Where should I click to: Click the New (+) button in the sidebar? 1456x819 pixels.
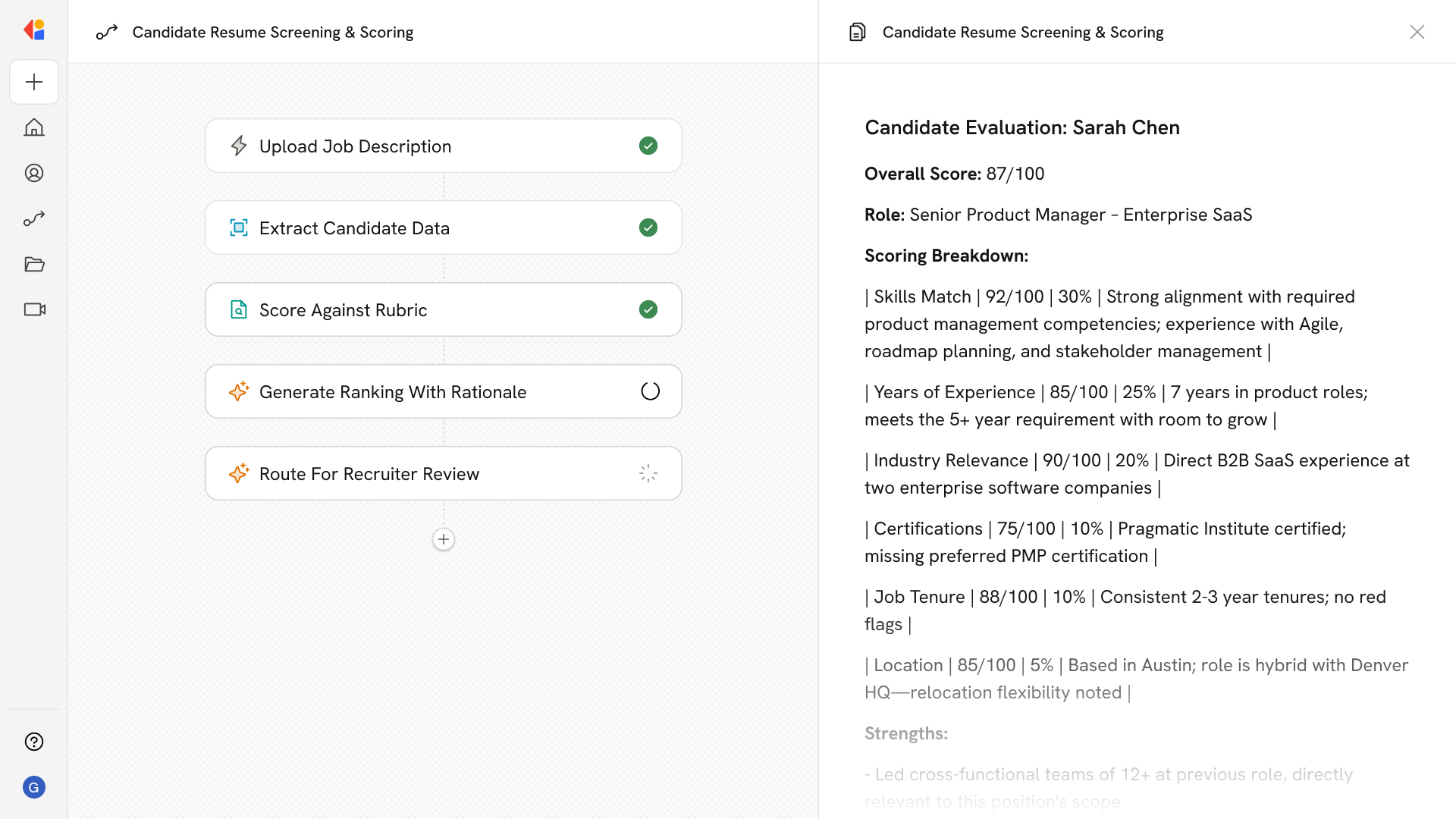tap(34, 82)
